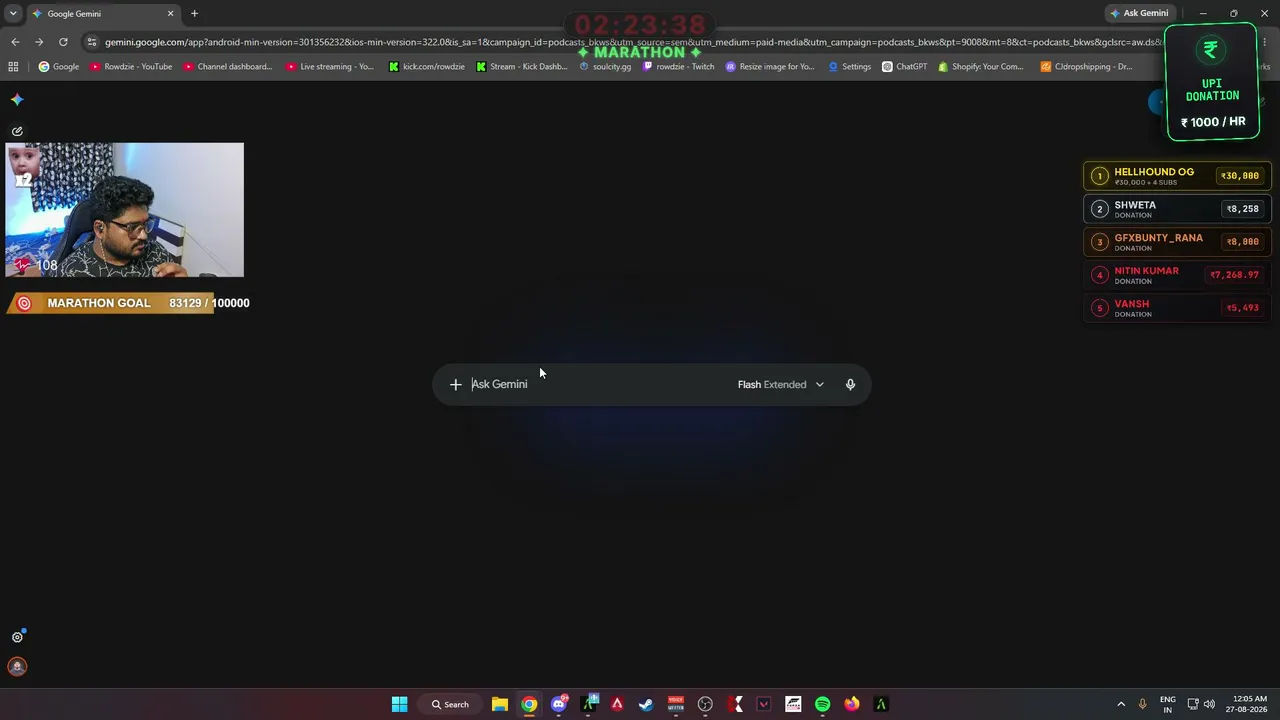Click the VANSH donation entry
1280x720 pixels.
coord(1177,308)
